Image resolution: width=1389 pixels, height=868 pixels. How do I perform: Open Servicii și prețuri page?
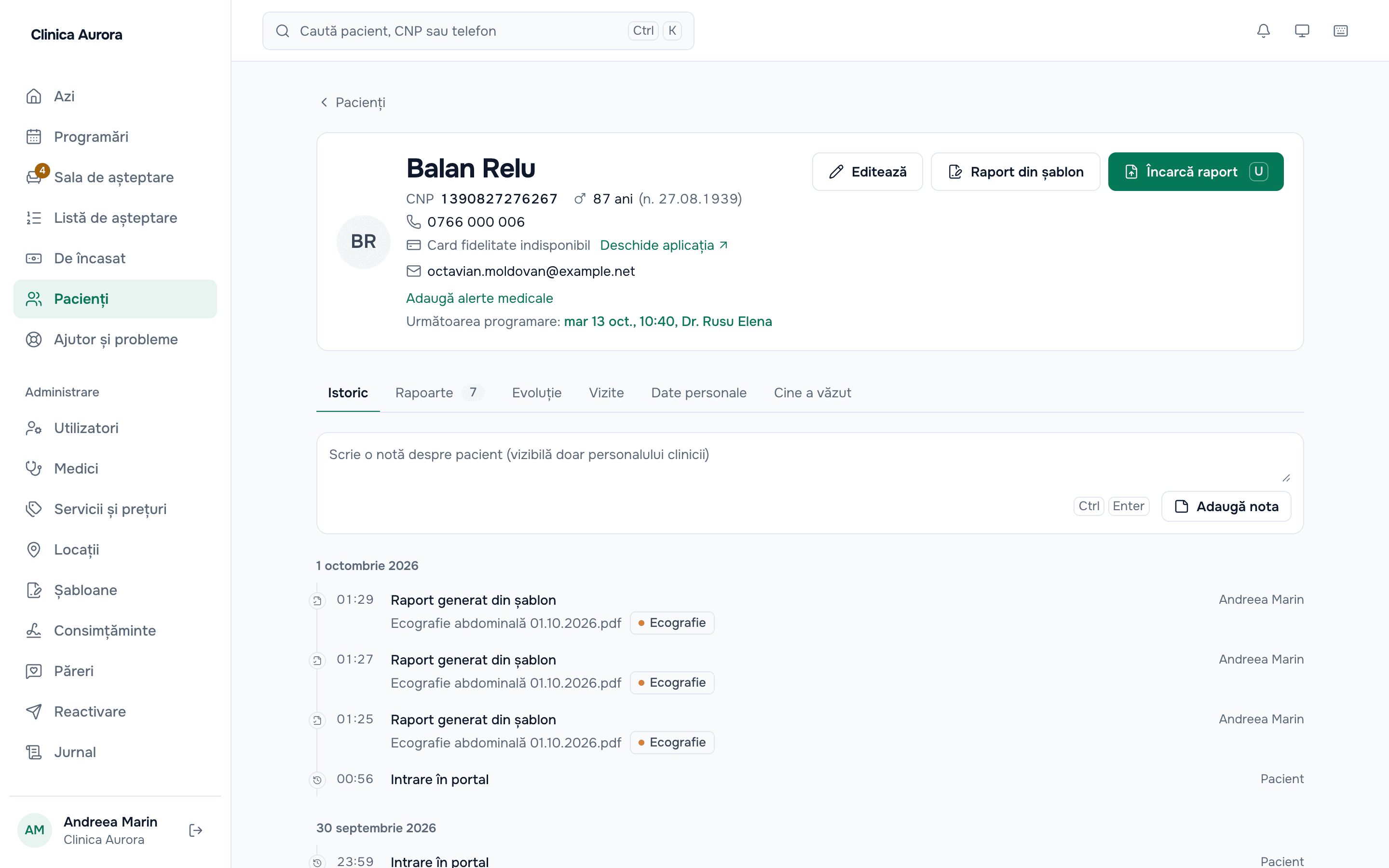point(115,509)
